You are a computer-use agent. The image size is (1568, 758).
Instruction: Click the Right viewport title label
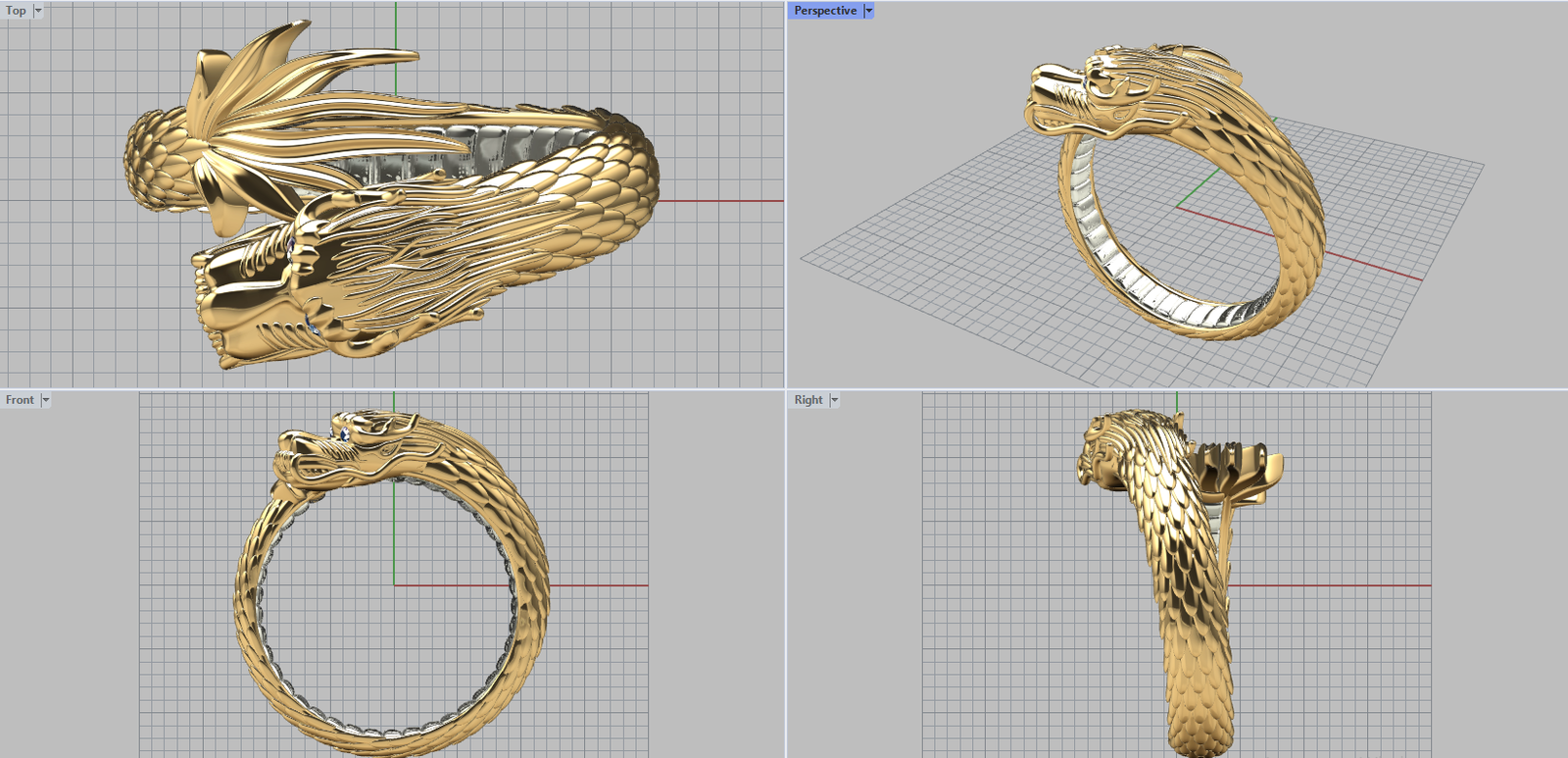(808, 400)
